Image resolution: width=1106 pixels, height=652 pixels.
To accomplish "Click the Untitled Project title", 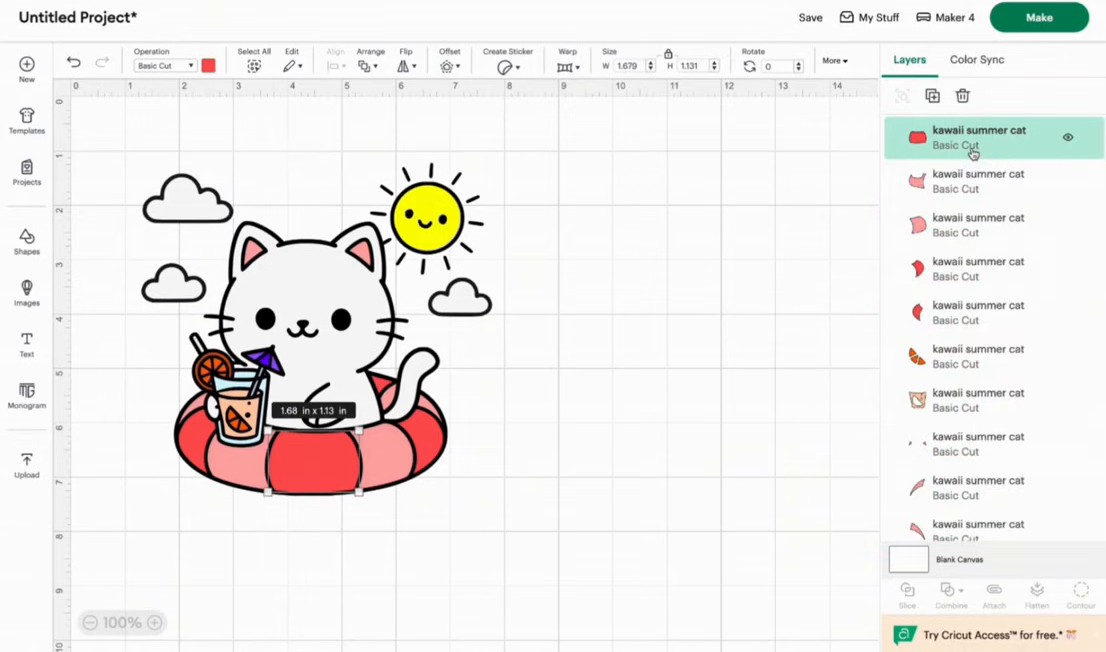I will [x=78, y=18].
